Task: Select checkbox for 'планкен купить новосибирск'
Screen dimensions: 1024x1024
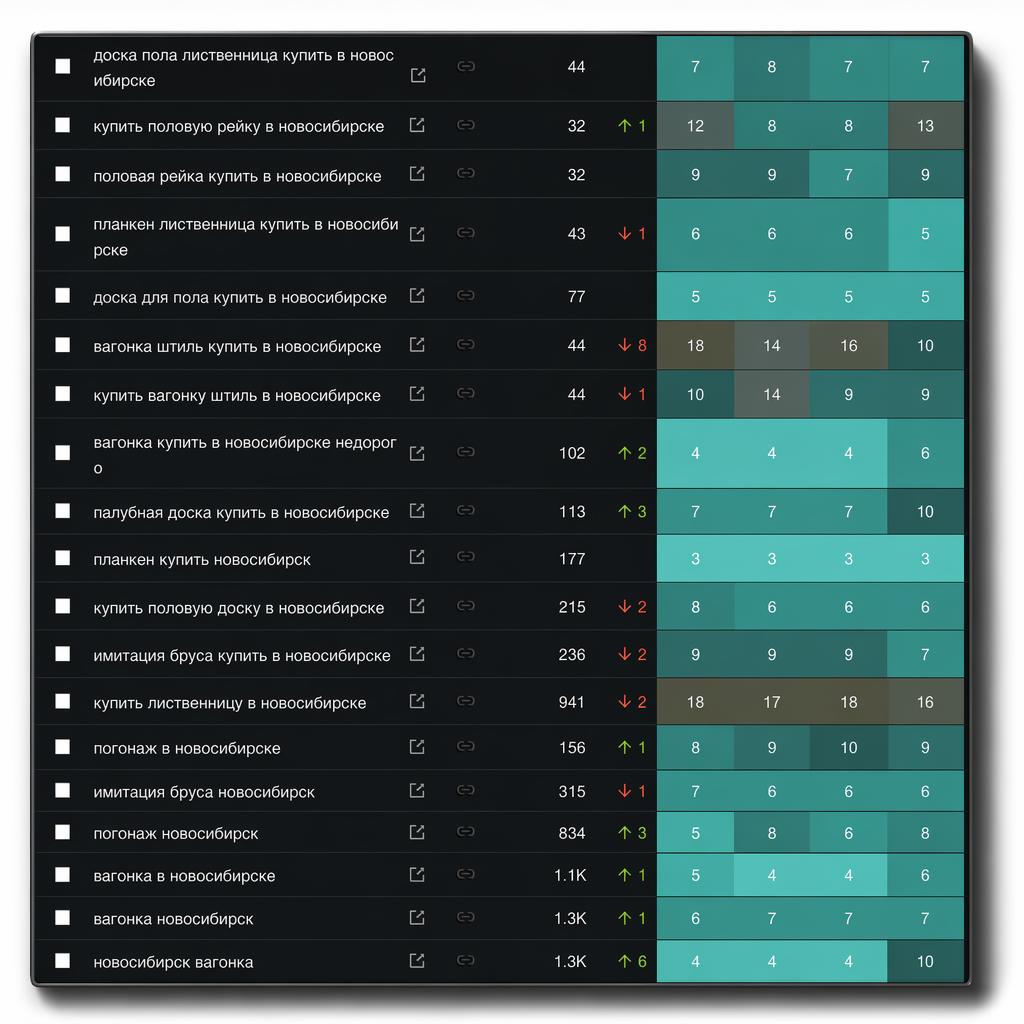Action: pos(63,558)
